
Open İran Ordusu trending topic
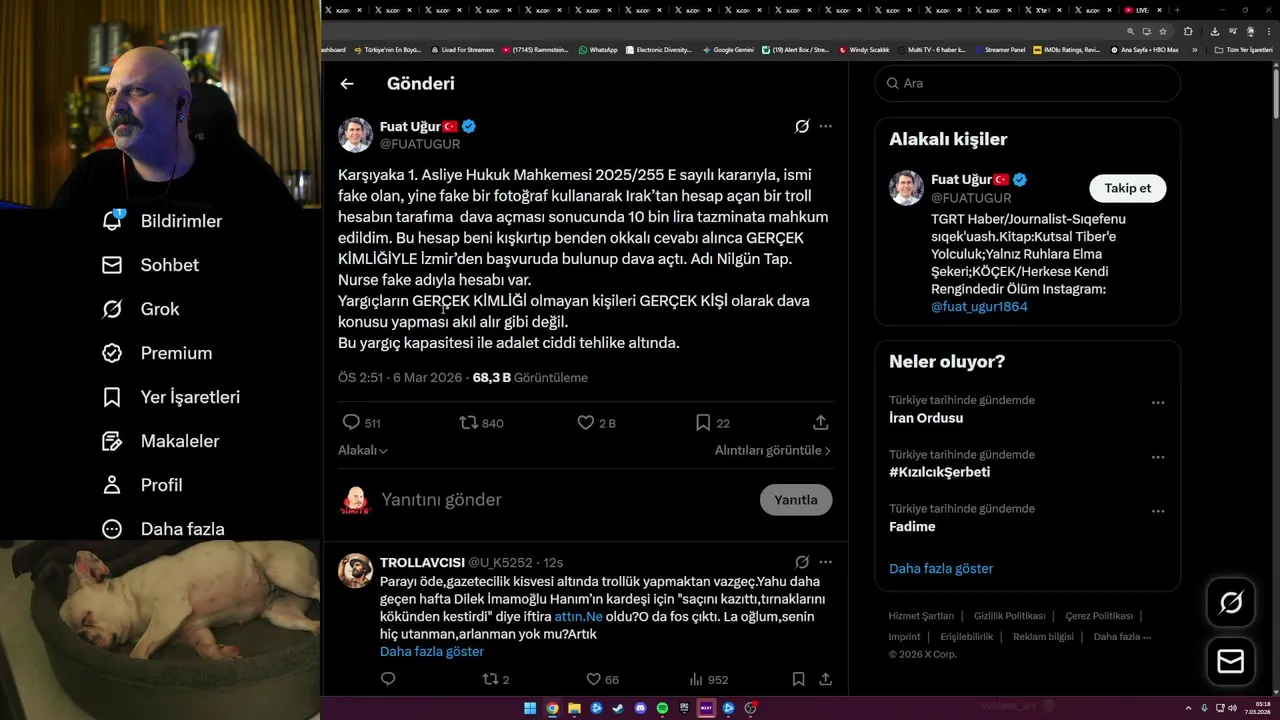click(x=926, y=418)
